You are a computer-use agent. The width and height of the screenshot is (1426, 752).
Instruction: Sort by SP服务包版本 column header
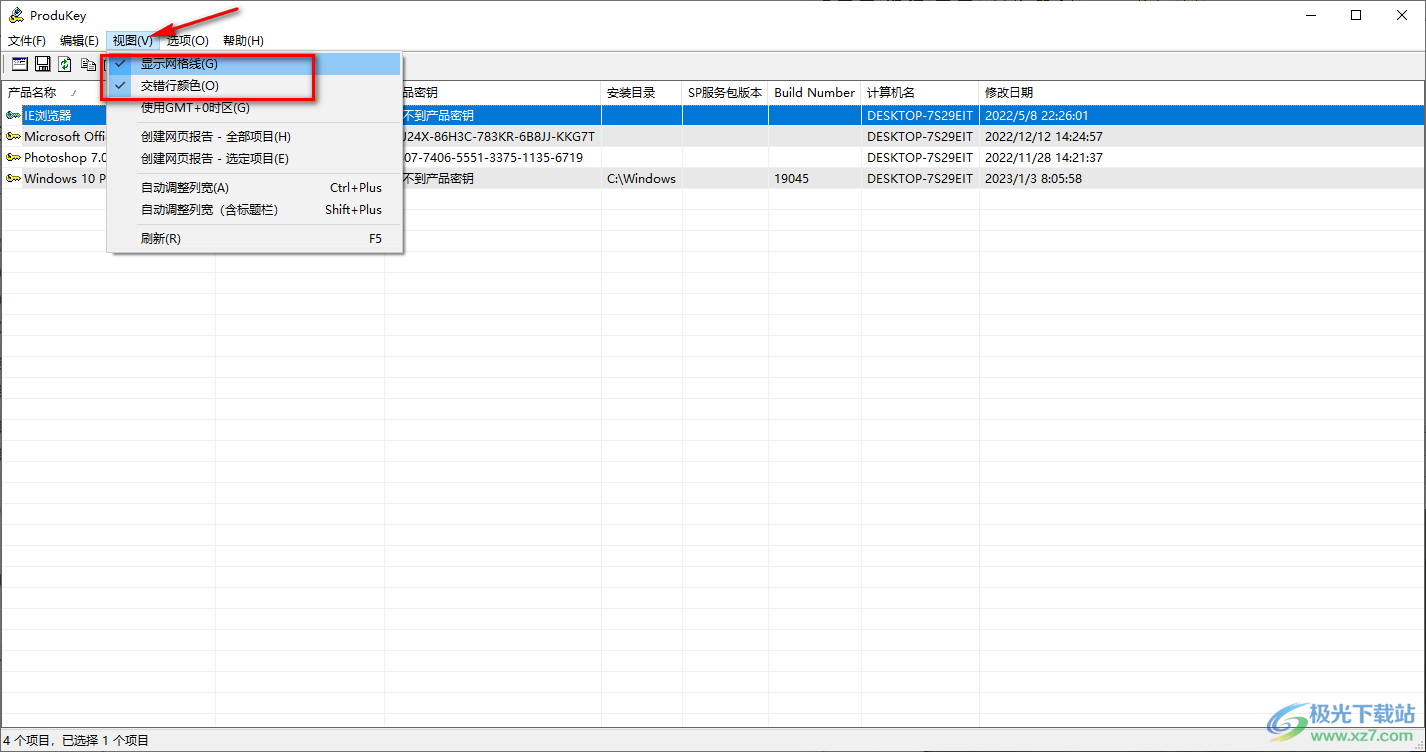725,92
